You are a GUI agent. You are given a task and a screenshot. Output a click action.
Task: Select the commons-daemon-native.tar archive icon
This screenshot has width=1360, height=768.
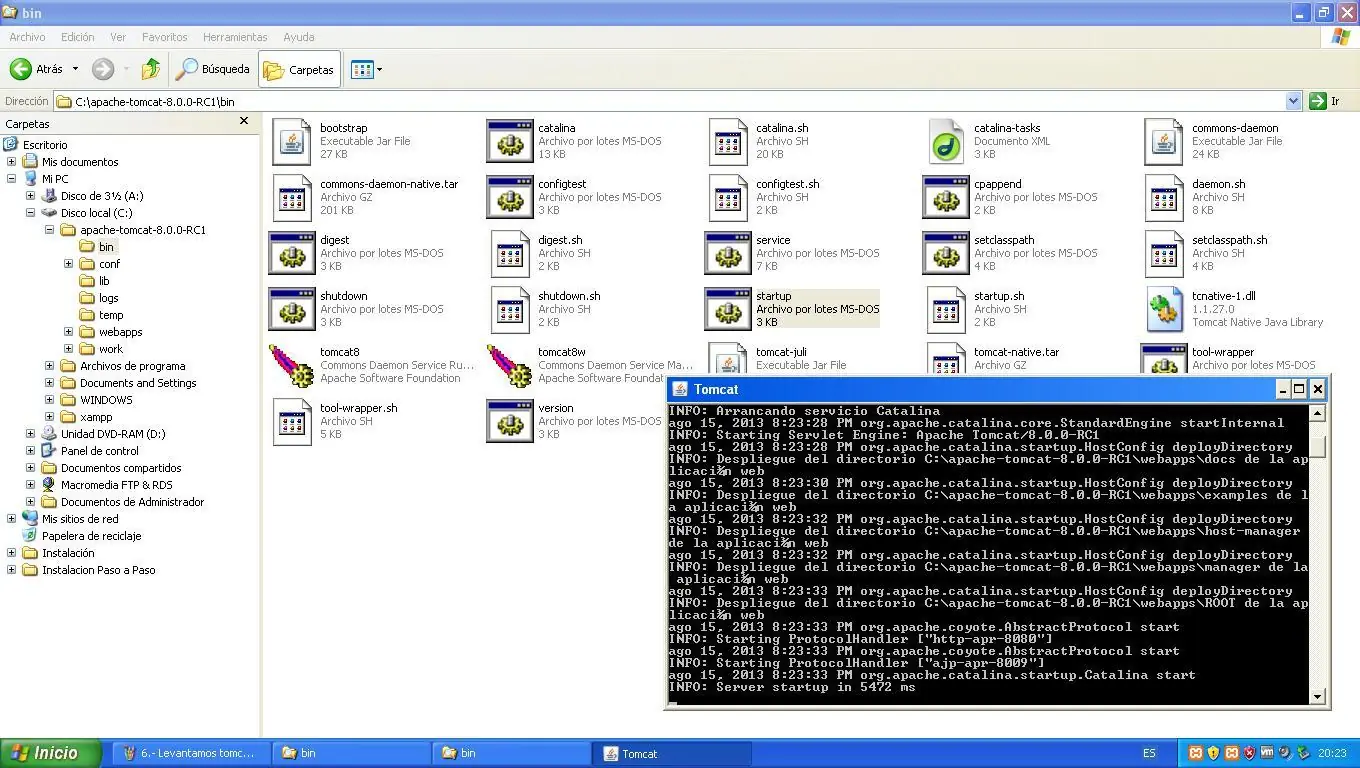292,198
